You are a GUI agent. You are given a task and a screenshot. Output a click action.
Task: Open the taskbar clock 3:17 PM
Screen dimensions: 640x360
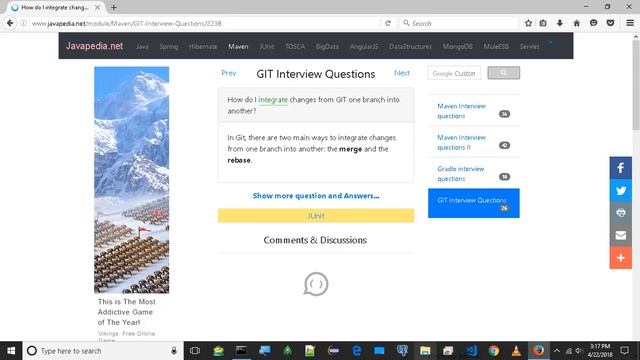[599, 351]
